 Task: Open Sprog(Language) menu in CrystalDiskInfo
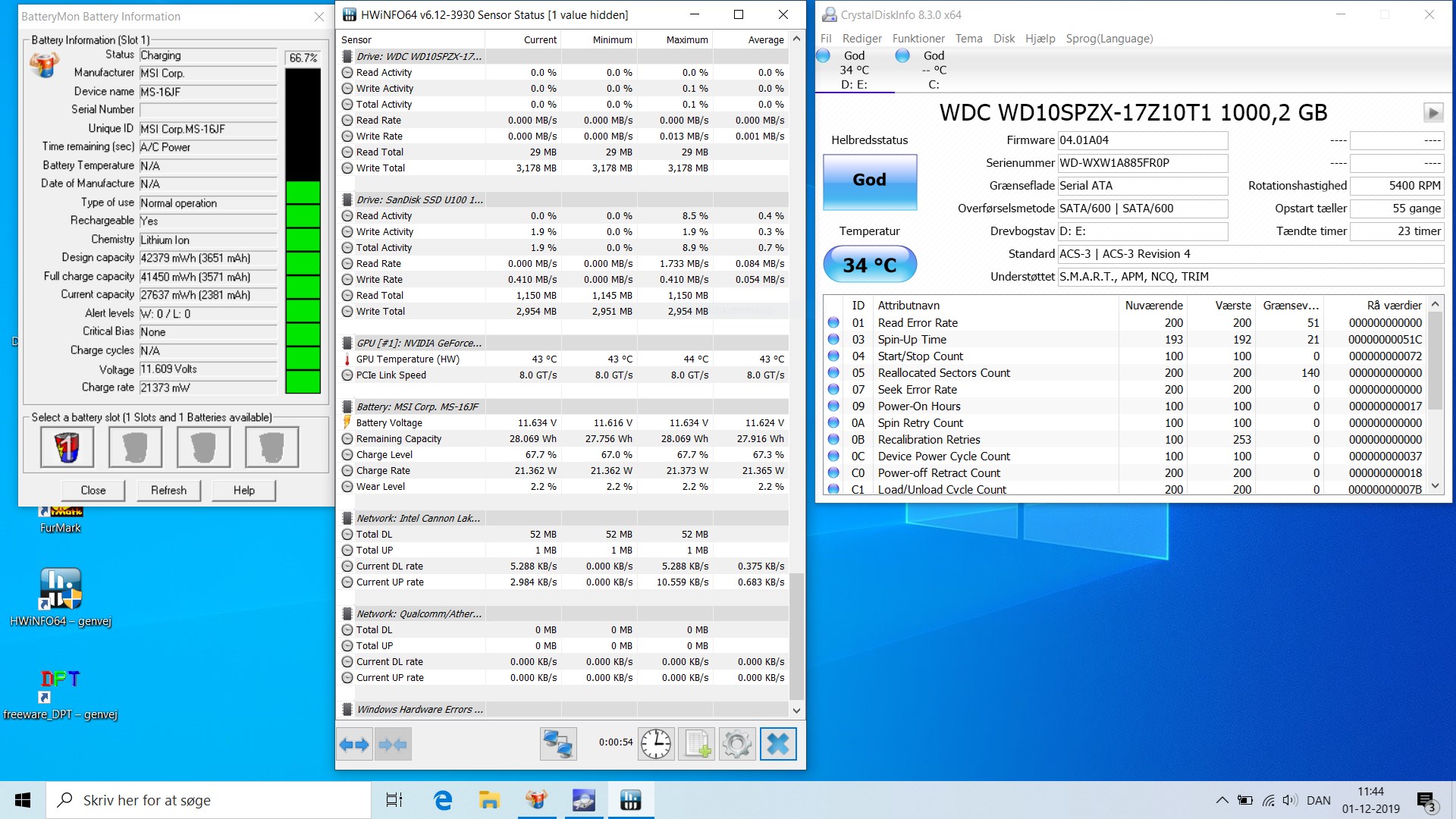pyautogui.click(x=1109, y=39)
